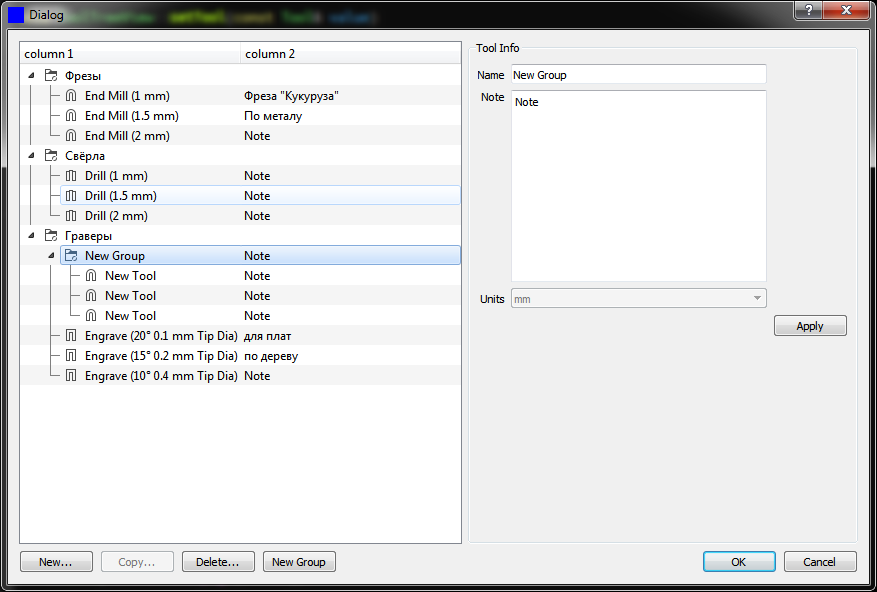877x592 pixels.
Task: Click the folder icon next to Граверы
Action: [51, 236]
